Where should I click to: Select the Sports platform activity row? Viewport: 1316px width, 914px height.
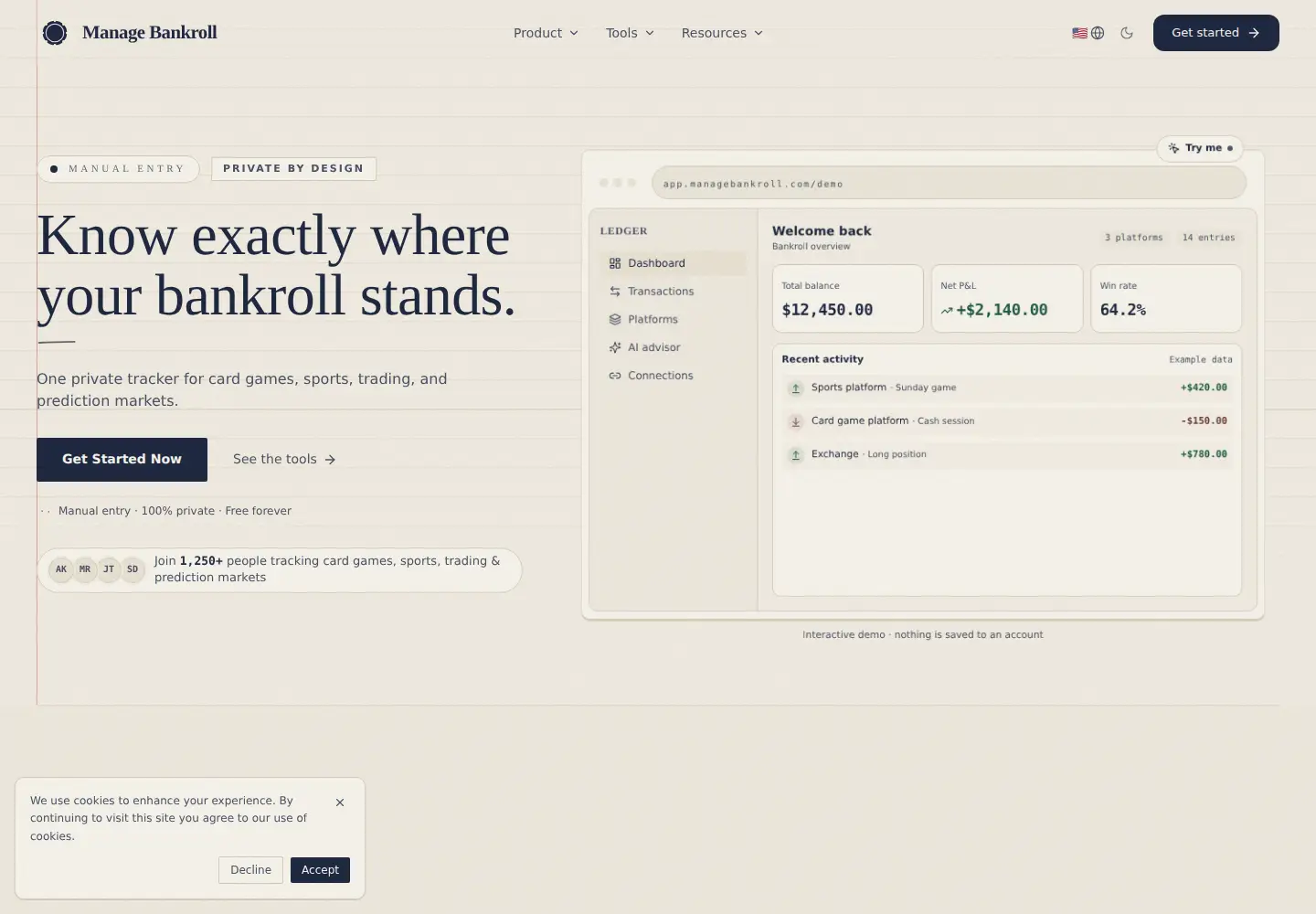tap(1007, 388)
